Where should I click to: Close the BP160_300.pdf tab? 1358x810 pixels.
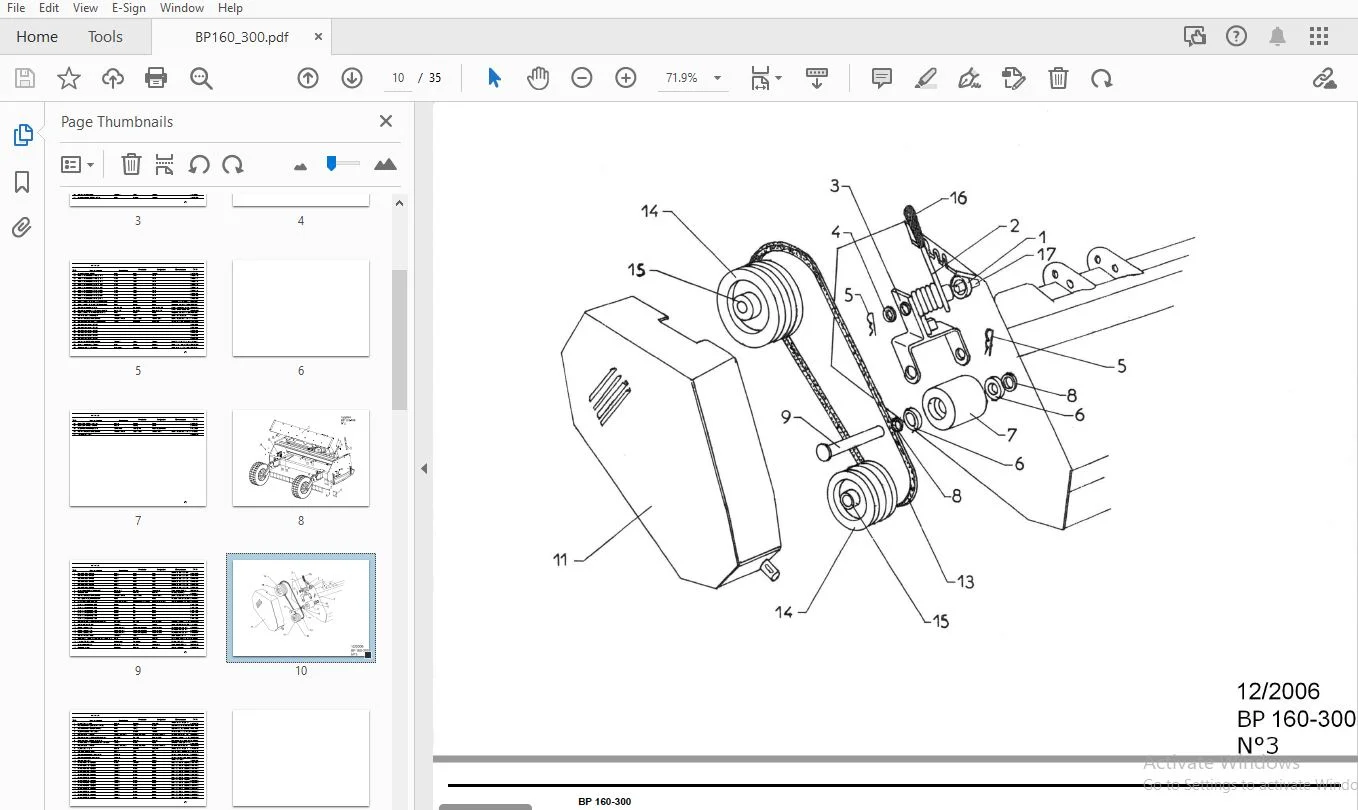(x=318, y=37)
